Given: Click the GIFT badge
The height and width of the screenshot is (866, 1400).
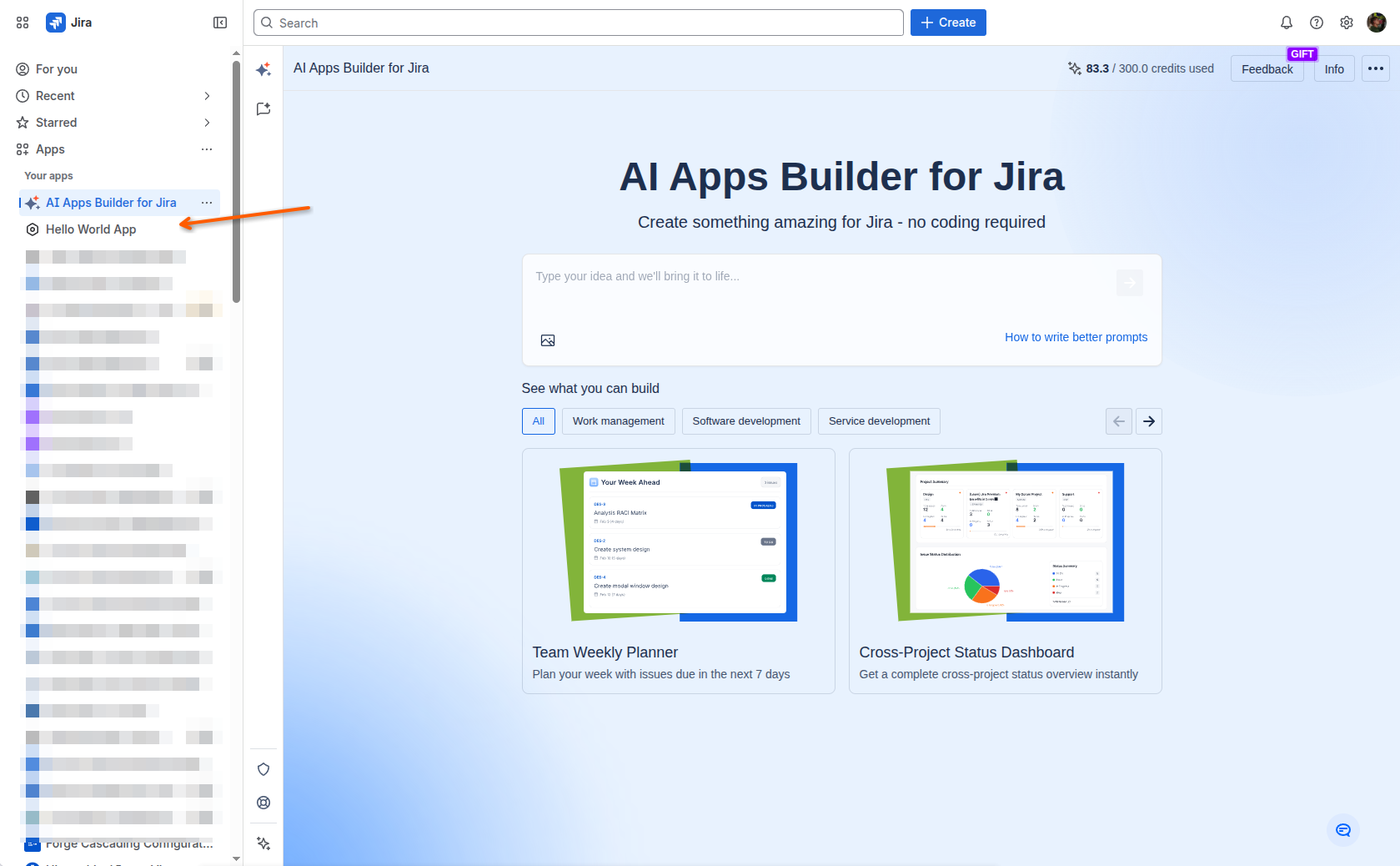Looking at the screenshot, I should [x=1302, y=54].
